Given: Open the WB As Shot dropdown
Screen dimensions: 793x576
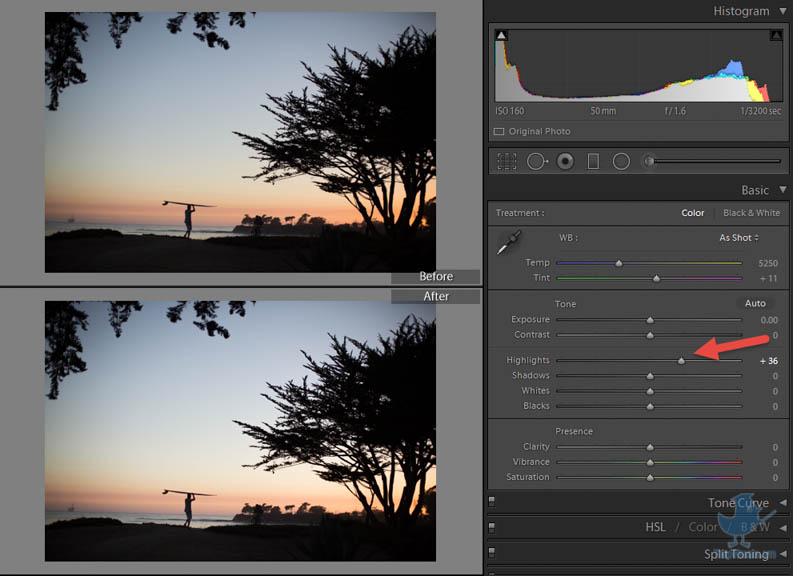Looking at the screenshot, I should click(x=739, y=238).
